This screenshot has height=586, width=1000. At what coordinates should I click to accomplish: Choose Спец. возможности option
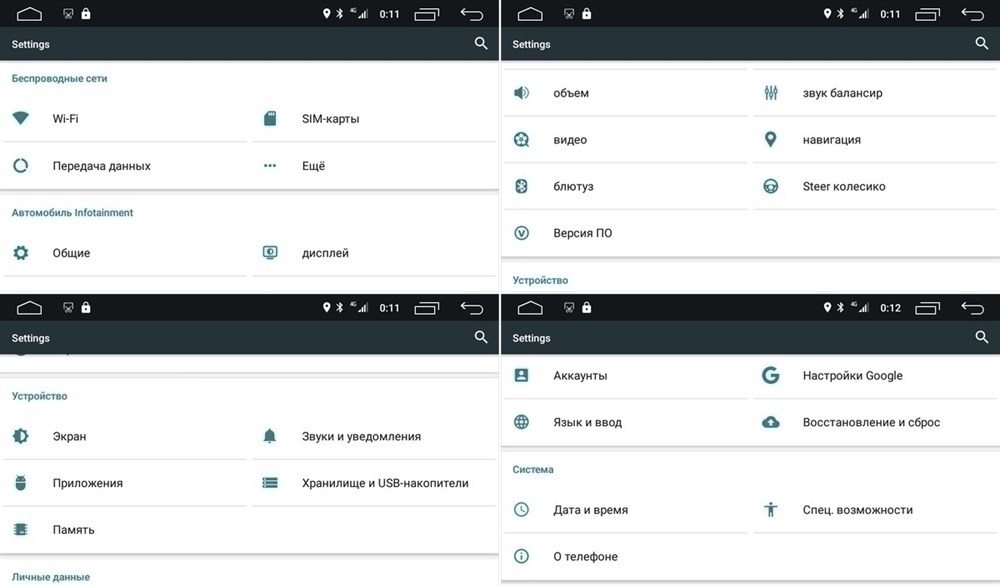tap(857, 510)
